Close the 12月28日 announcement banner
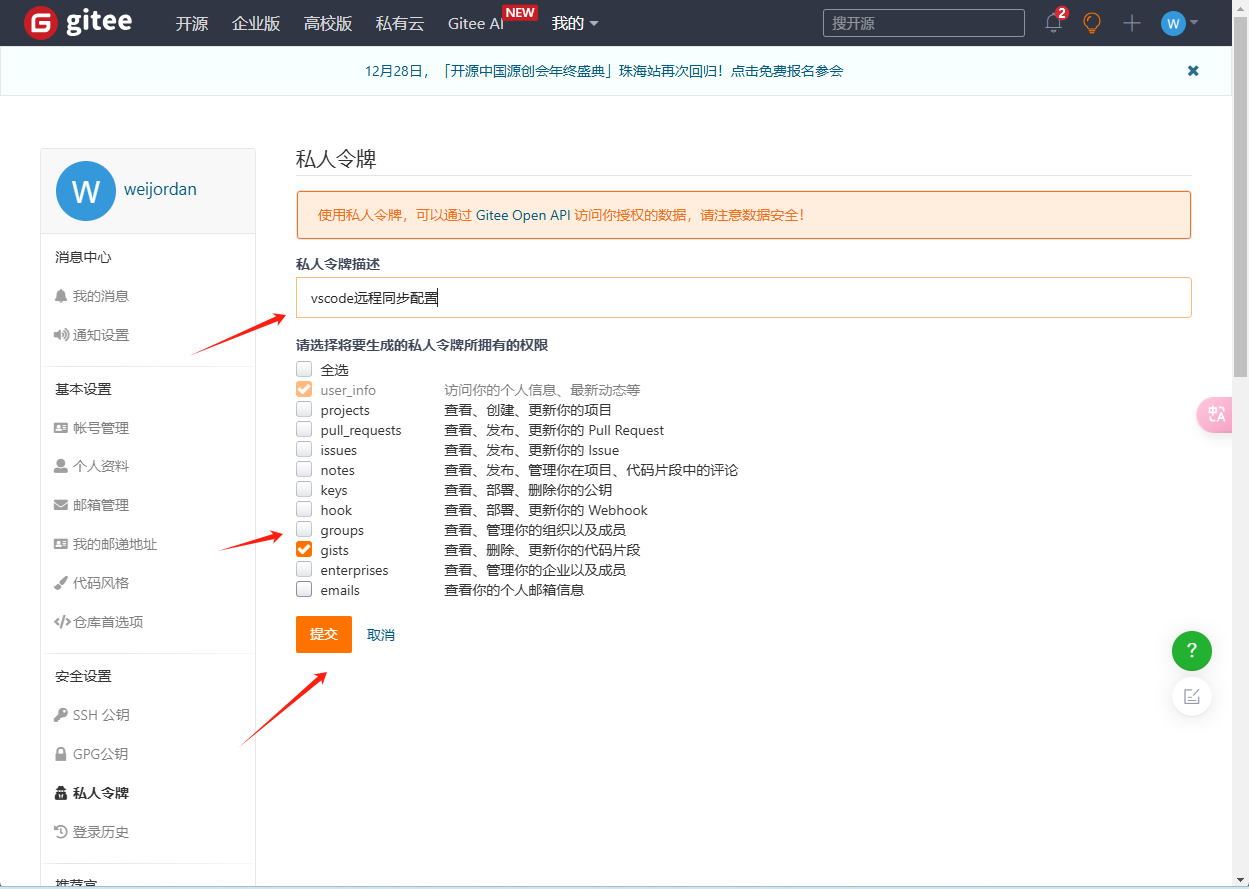 [x=1193, y=71]
